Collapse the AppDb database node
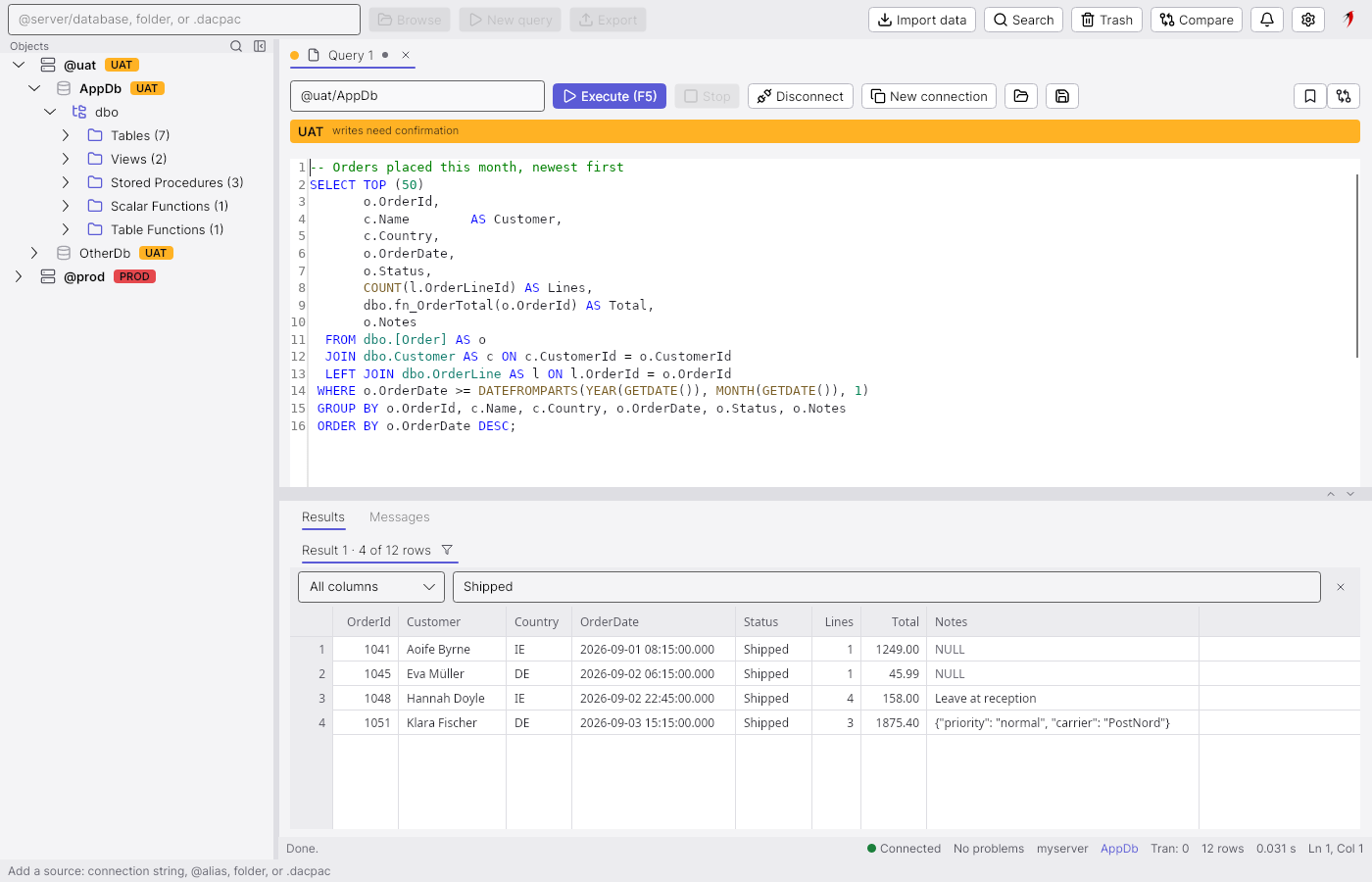The height and width of the screenshot is (882, 1372). [x=34, y=88]
